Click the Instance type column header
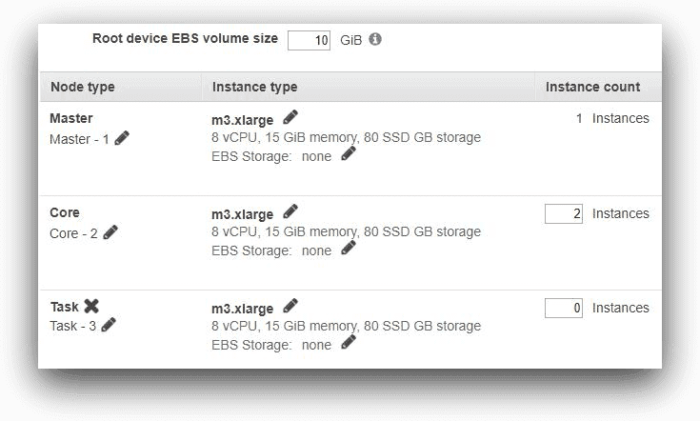Viewport: 700px width, 421px height. pyautogui.click(x=254, y=87)
